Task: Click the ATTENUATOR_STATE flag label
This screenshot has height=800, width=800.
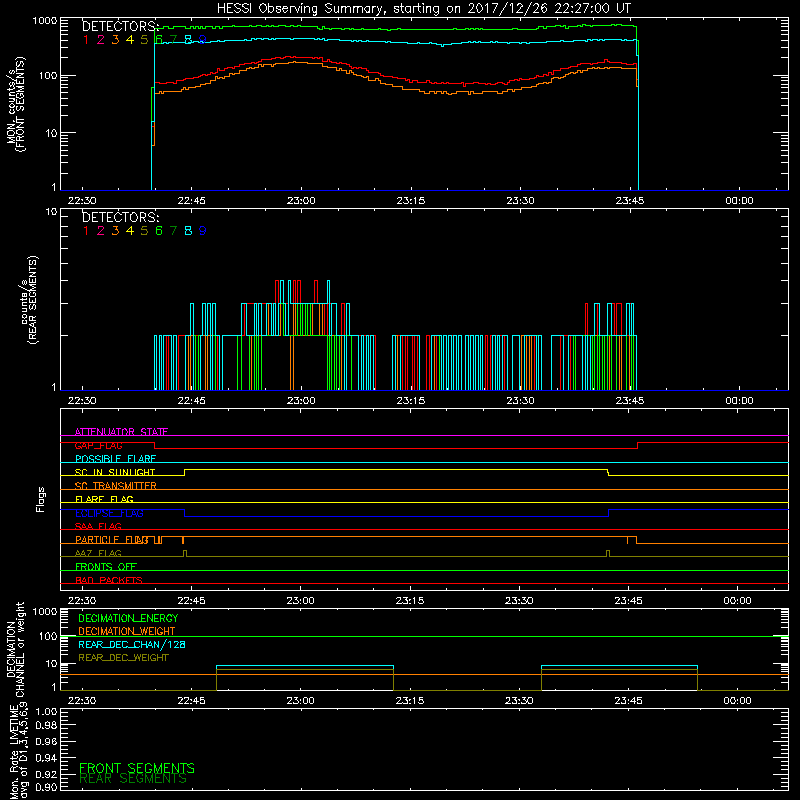Action: coord(121,432)
